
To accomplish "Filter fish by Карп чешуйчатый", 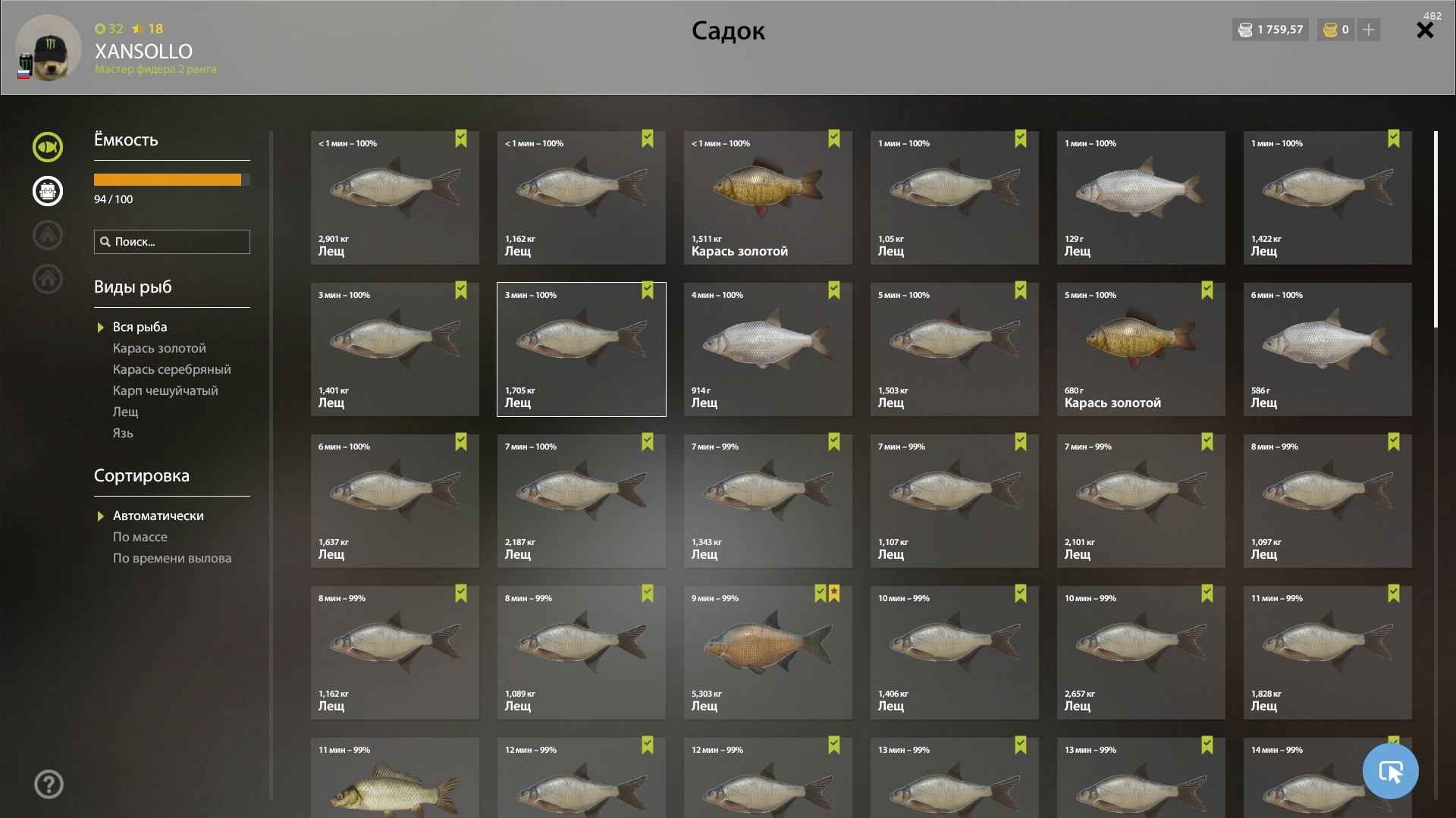I will (165, 390).
